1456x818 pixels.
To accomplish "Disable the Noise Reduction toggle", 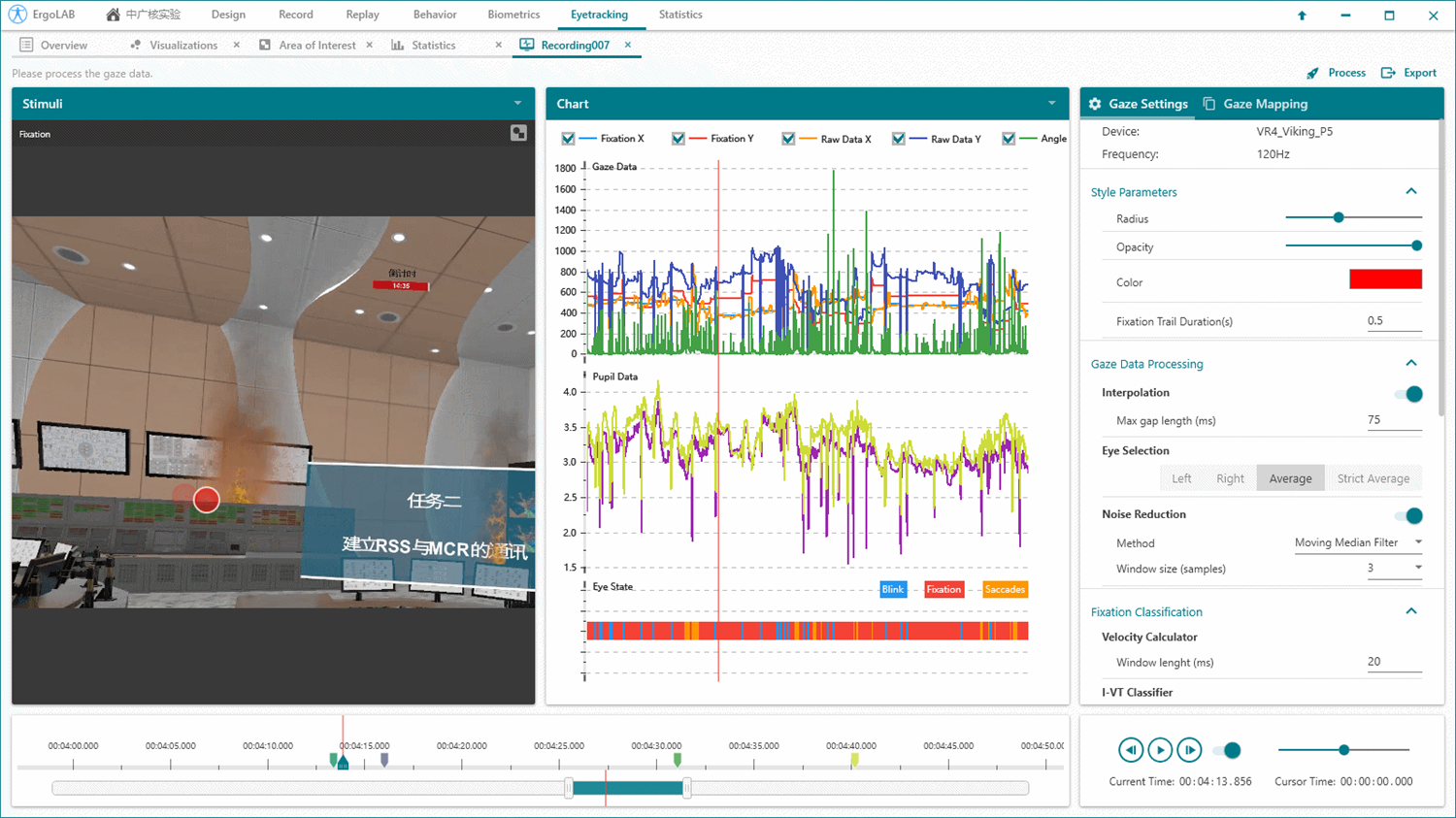I will coord(1407,515).
